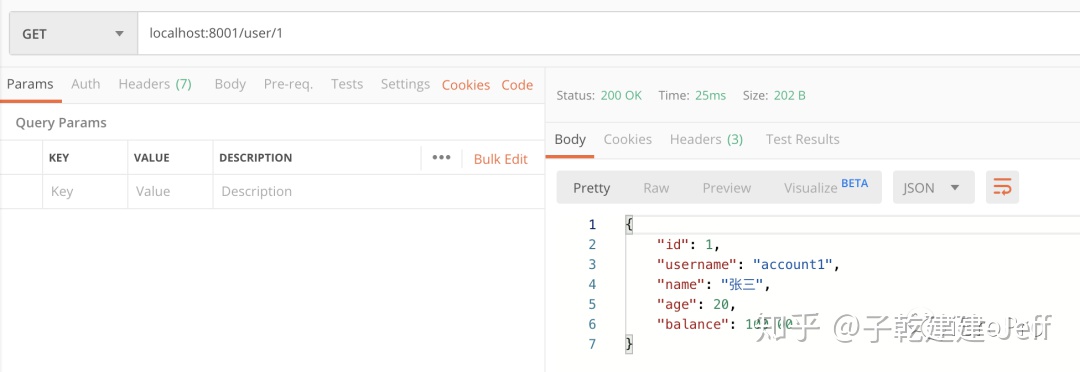Image resolution: width=1080 pixels, height=372 pixels.
Task: Click the Value input in Query Params
Action: pos(170,192)
